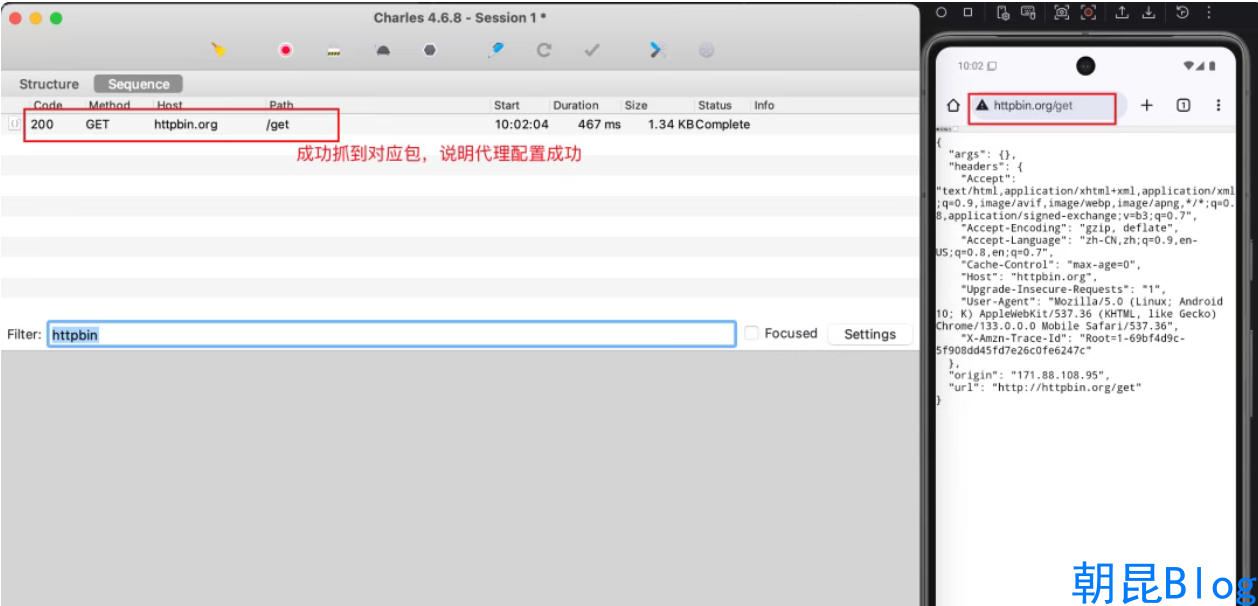Sort by the Size column header
The image size is (1258, 606).
tap(636, 105)
